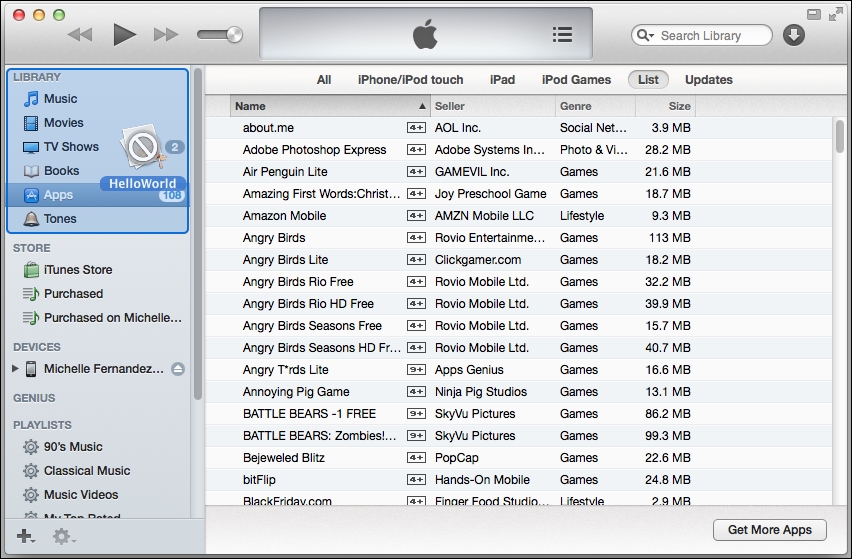The width and height of the screenshot is (852, 559).
Task: Sort by Name column header
Action: (x=330, y=106)
